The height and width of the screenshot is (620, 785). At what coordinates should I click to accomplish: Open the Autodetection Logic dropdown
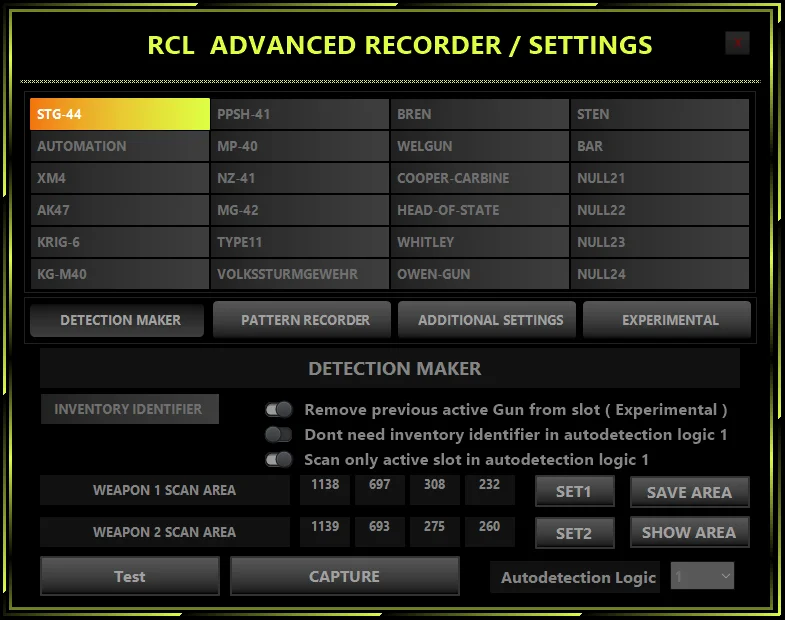click(x=702, y=576)
